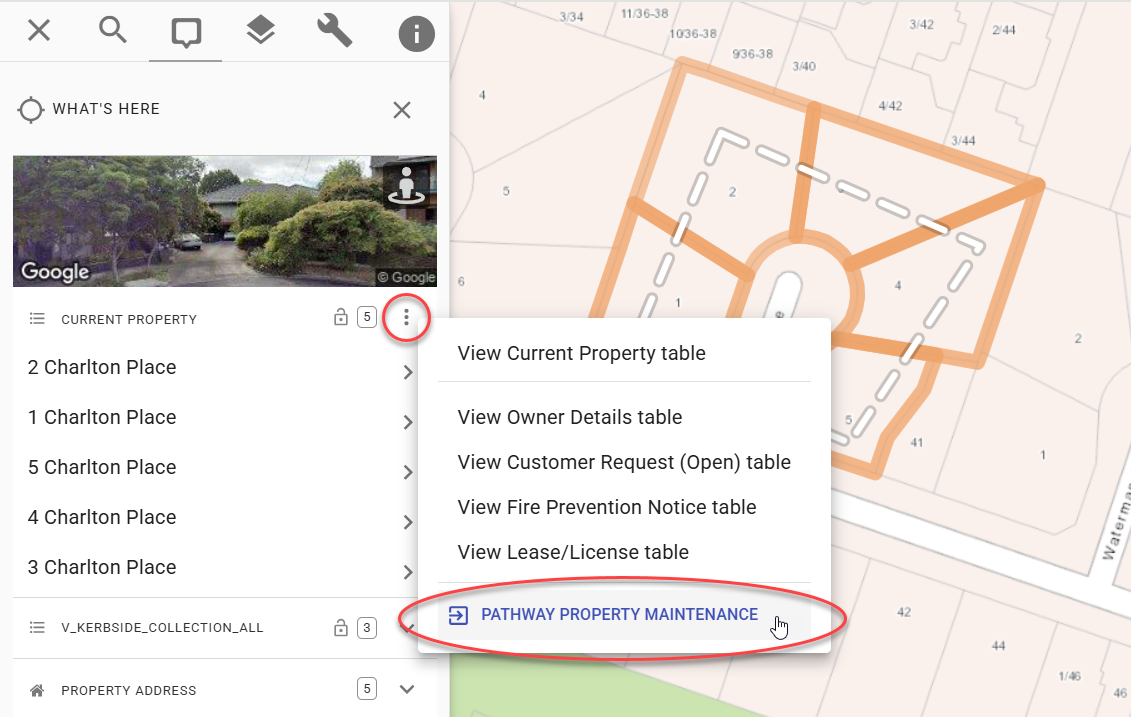
Task: Open the wrench tools icon
Action: [334, 30]
